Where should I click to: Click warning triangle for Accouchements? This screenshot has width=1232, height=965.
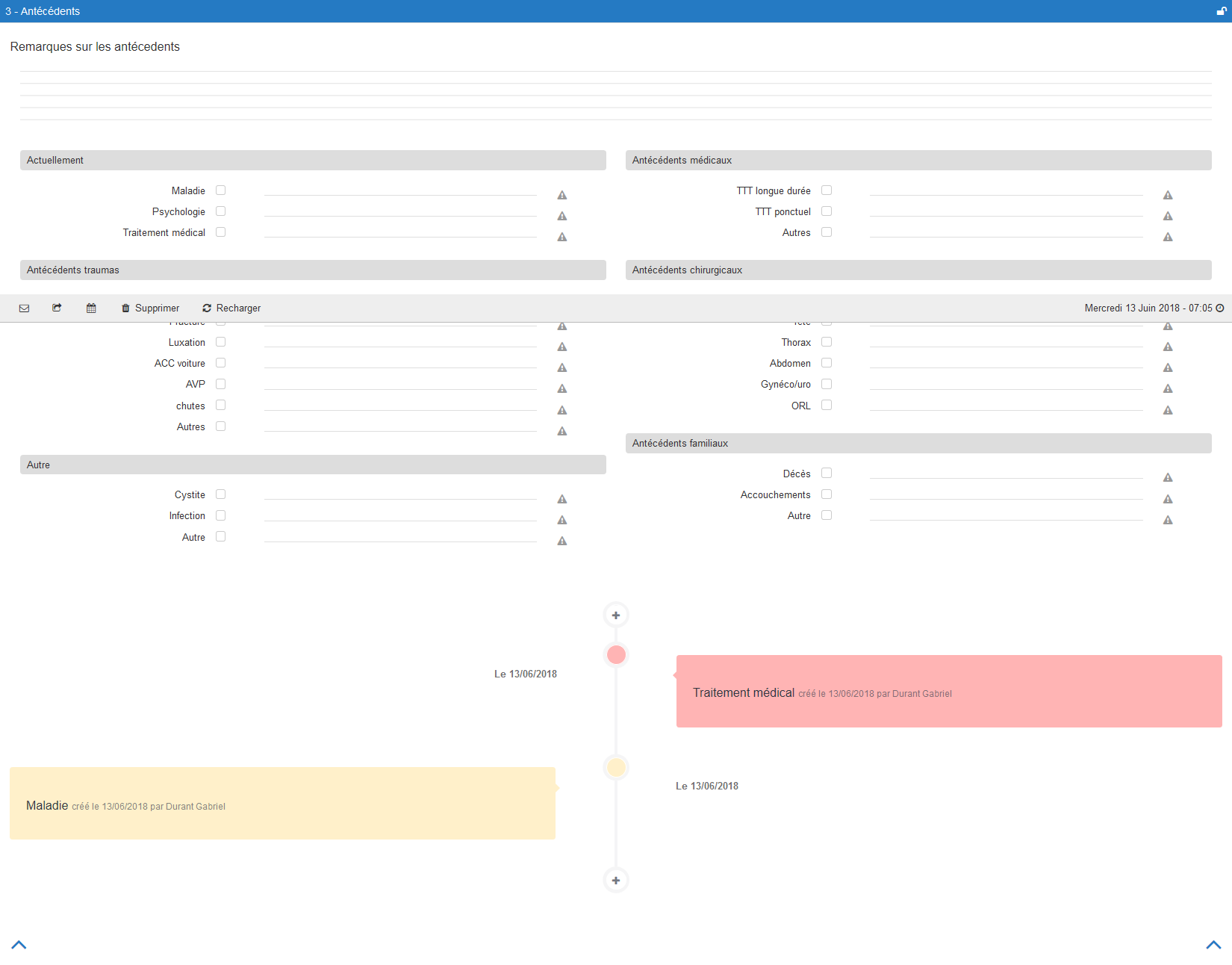tap(1168, 499)
